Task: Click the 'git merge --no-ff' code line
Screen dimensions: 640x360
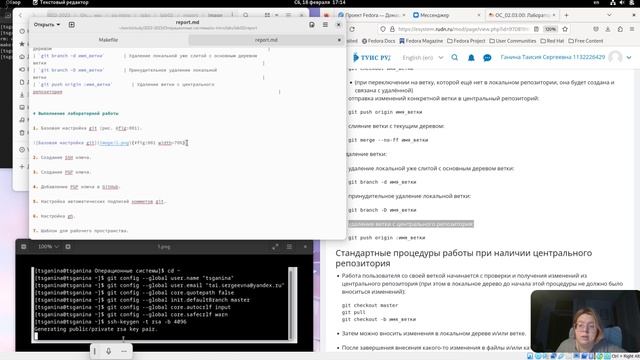Action: coord(388,140)
